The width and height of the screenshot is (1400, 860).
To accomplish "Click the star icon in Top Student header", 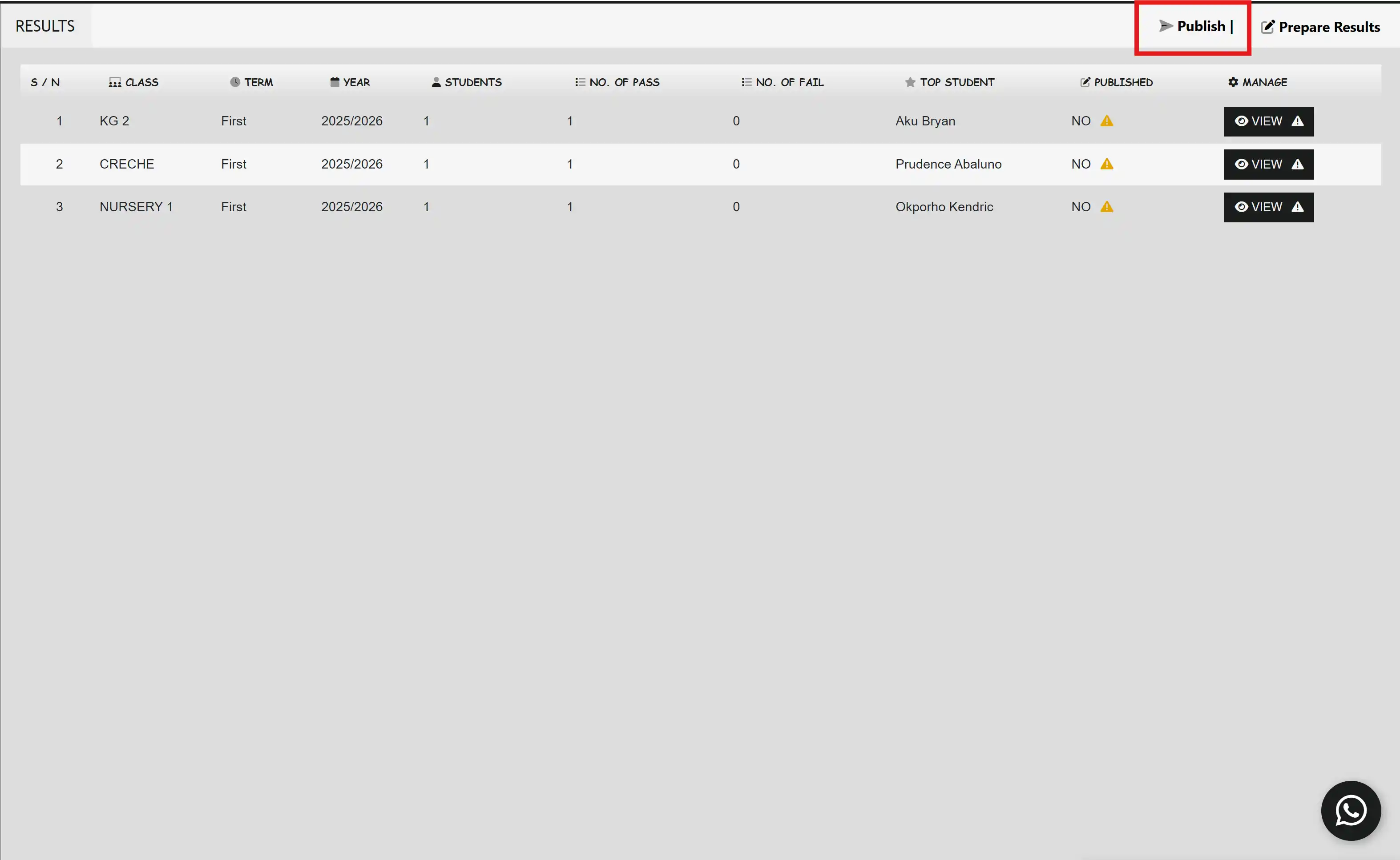I will (910, 82).
